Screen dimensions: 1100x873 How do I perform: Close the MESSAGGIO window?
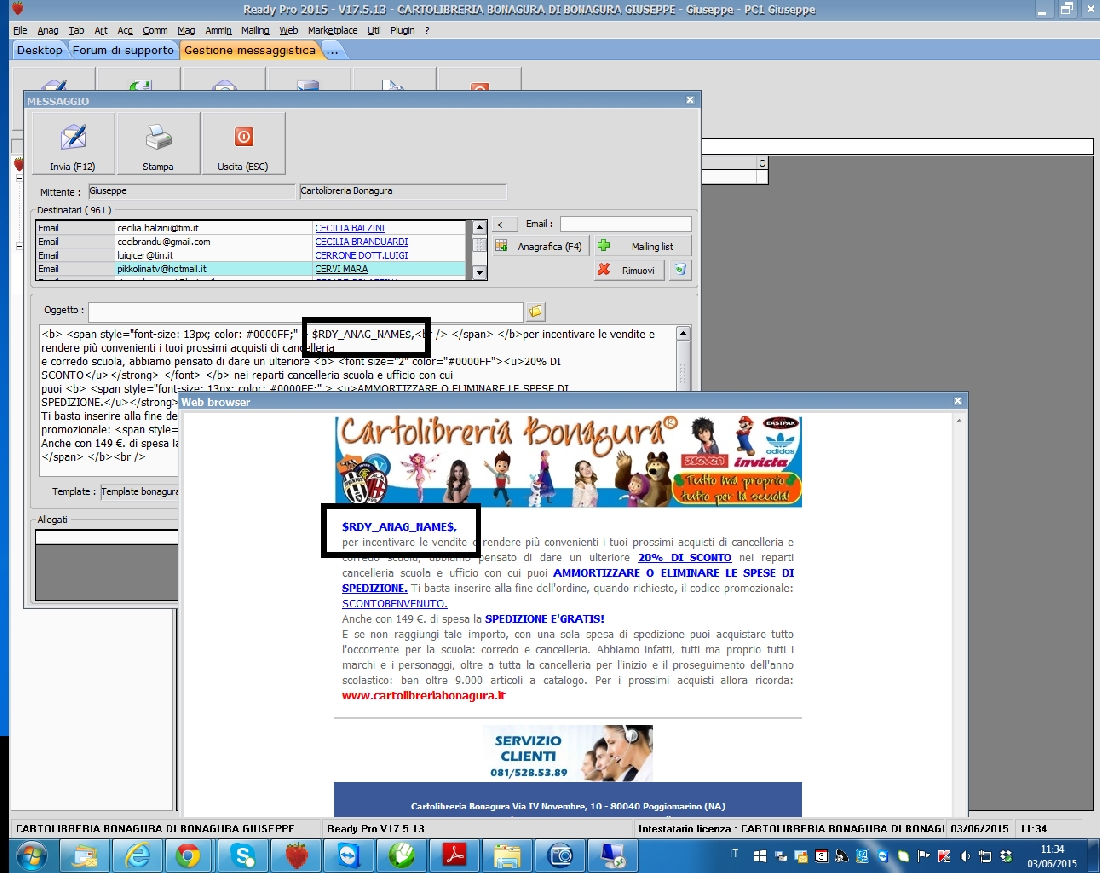[x=690, y=100]
